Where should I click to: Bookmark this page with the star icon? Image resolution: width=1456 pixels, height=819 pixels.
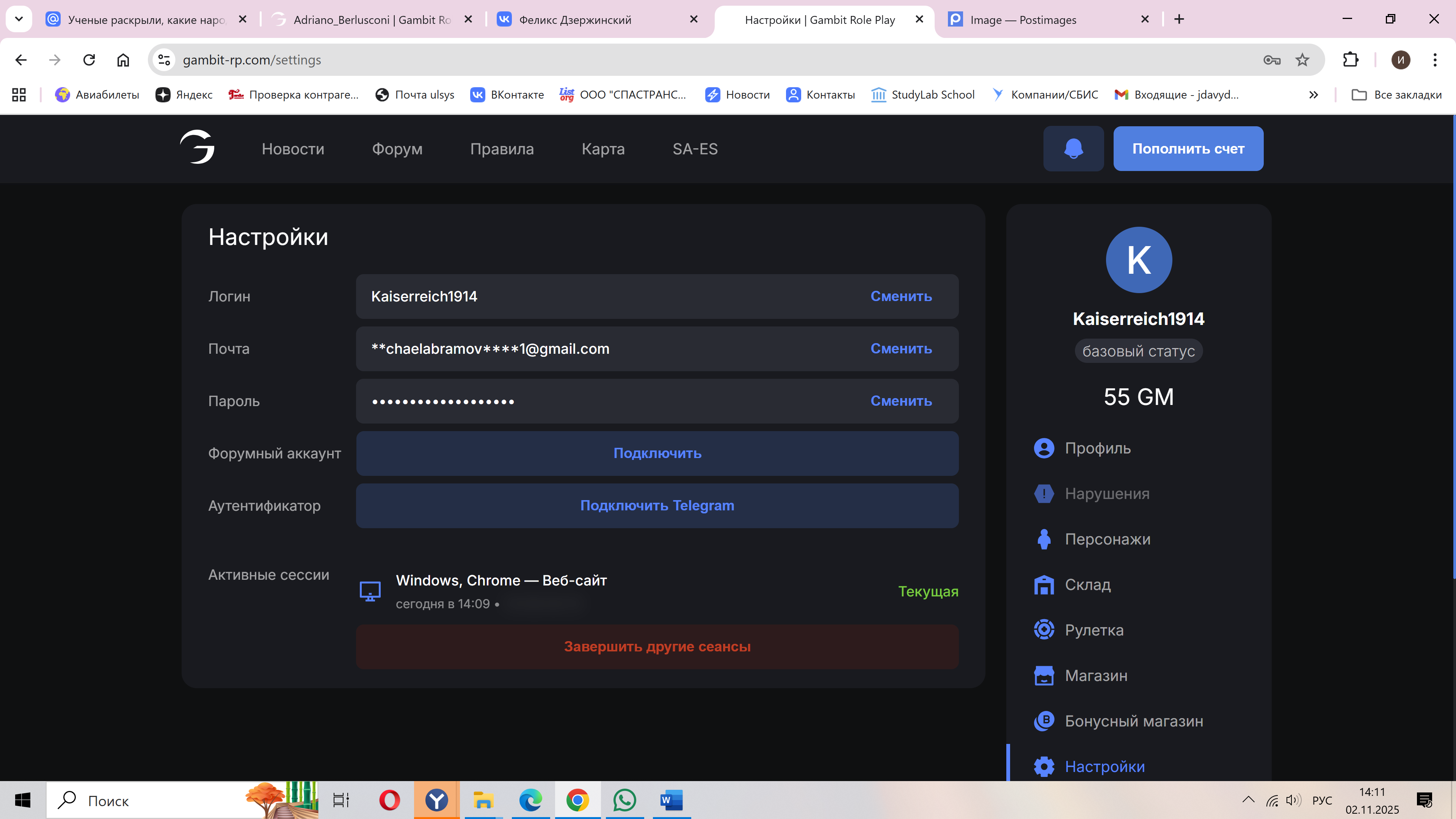[x=1302, y=60]
